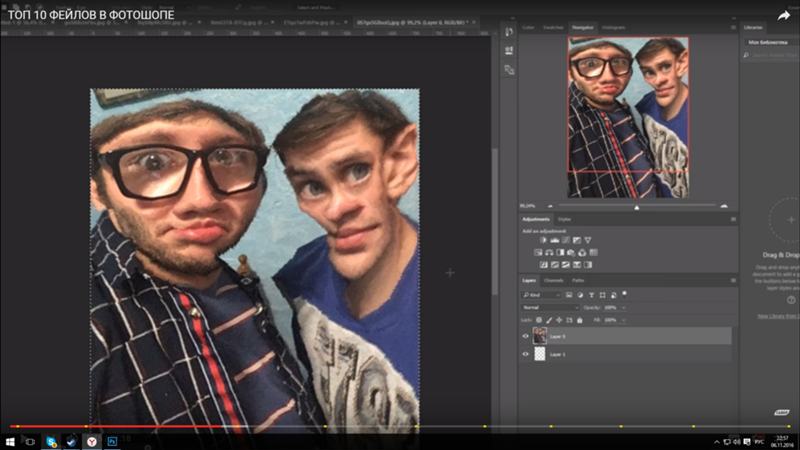
Task: Toggle type layer filter in Layers panel
Action: (591, 295)
